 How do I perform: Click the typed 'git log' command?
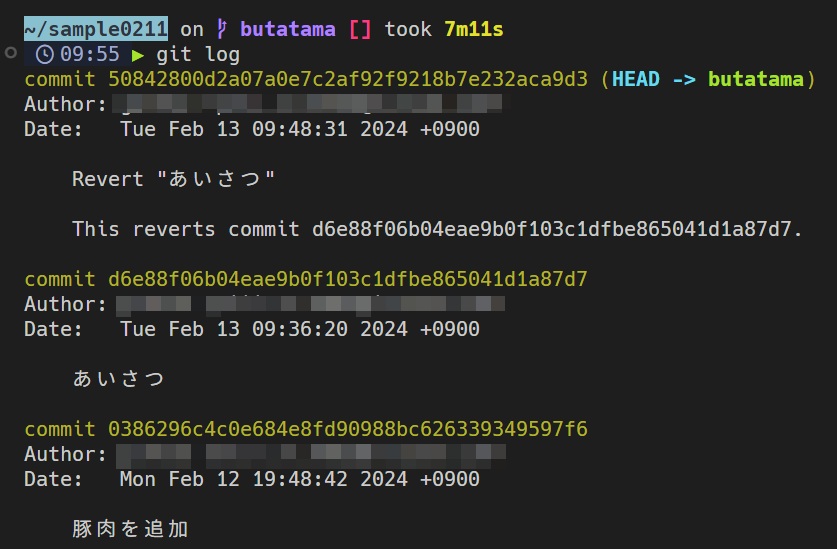198,54
